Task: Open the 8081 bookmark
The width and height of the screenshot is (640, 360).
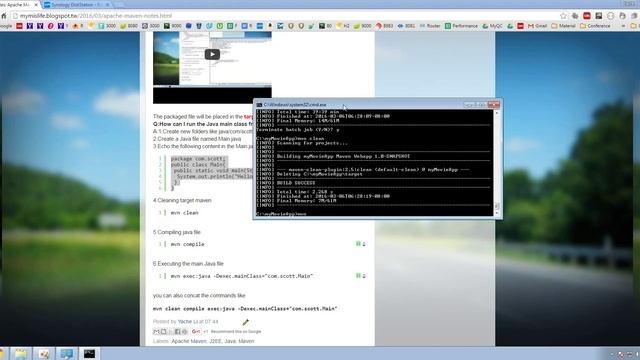Action: [406, 26]
